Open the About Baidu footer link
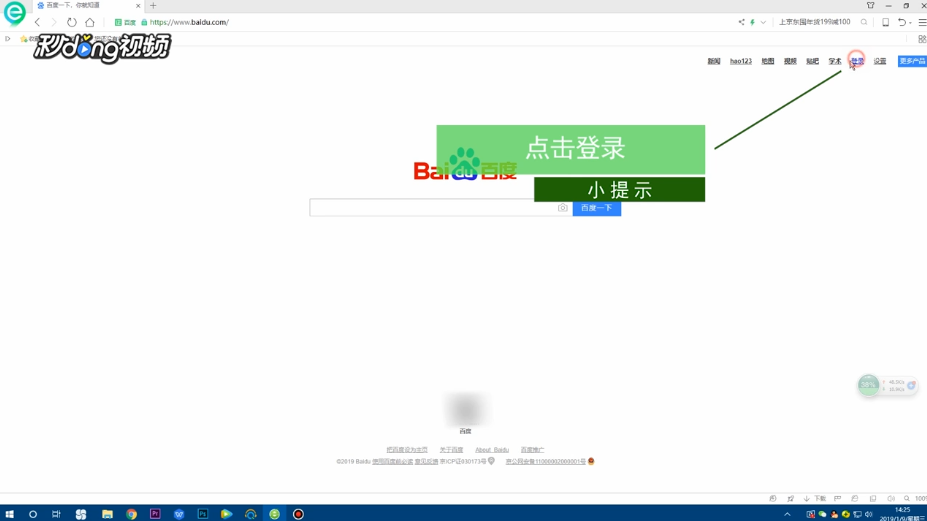This screenshot has height=521, width=927. coord(492,450)
